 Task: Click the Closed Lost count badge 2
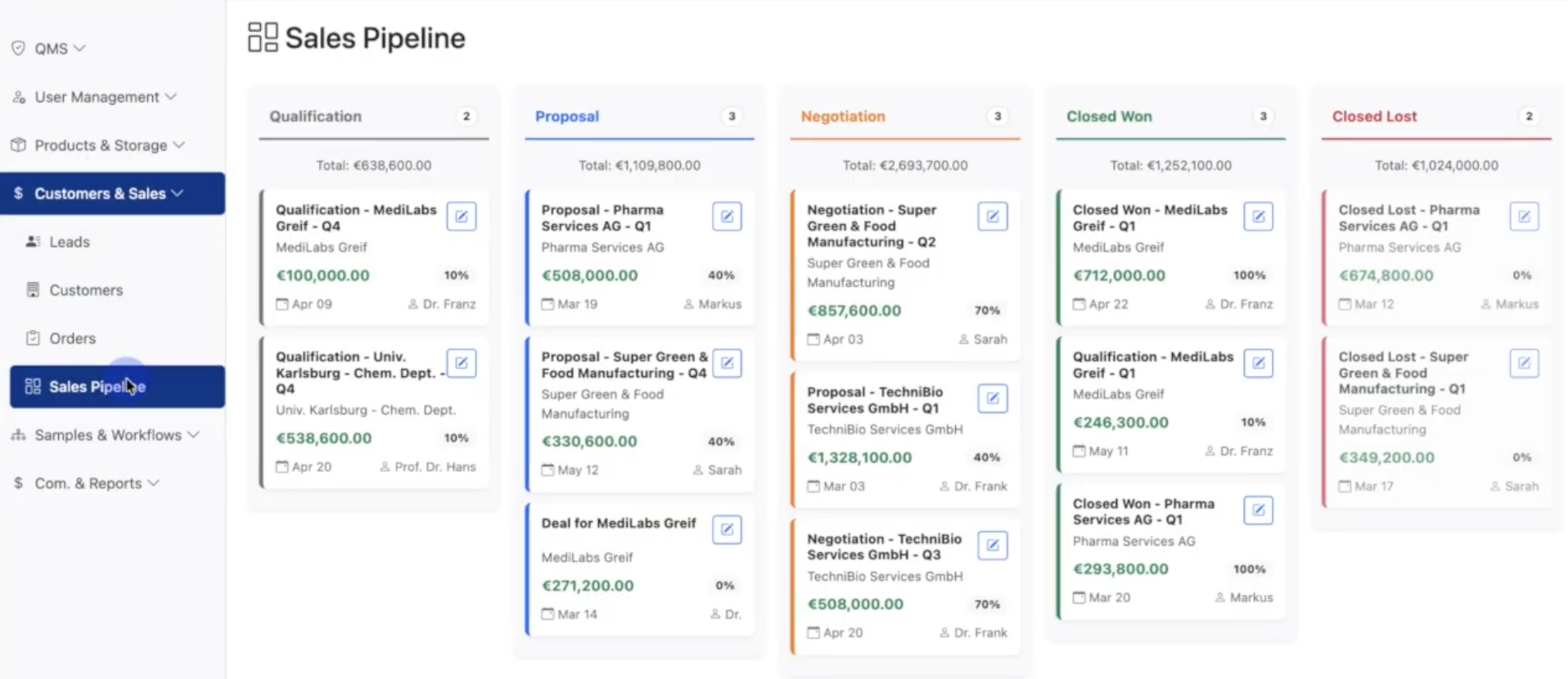tap(1529, 116)
